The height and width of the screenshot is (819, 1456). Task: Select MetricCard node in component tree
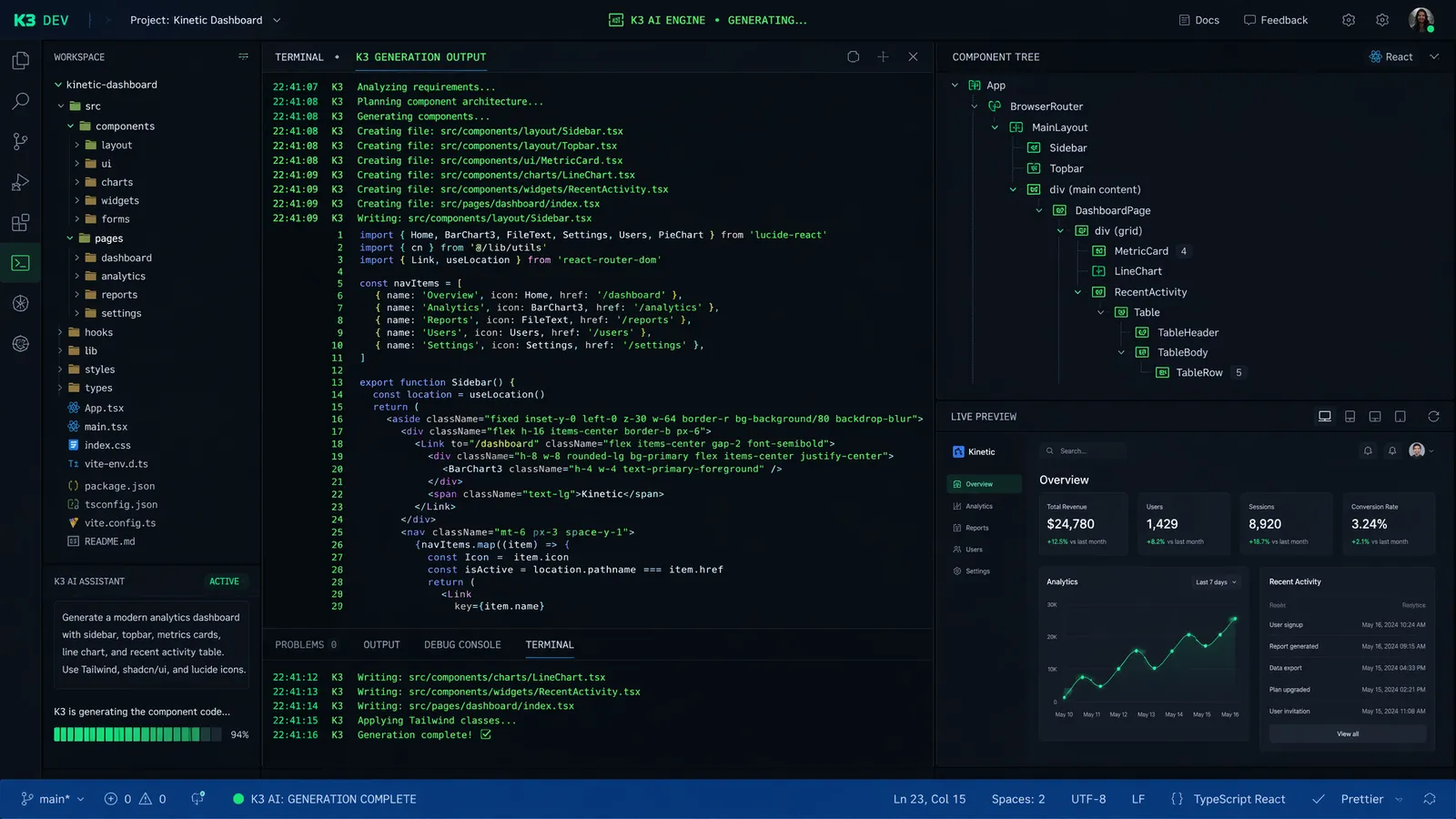click(x=1141, y=251)
